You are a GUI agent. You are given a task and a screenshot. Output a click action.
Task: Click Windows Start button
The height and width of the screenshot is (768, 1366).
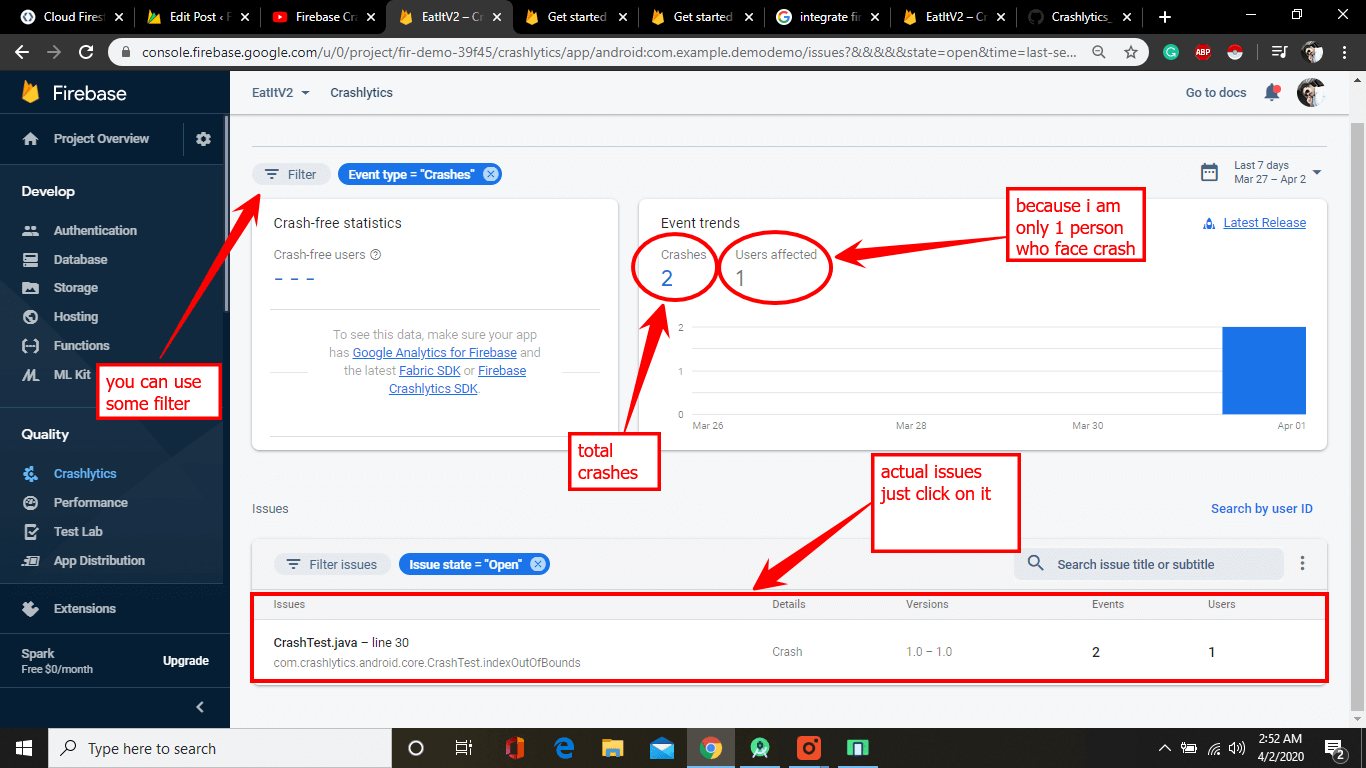click(x=24, y=748)
